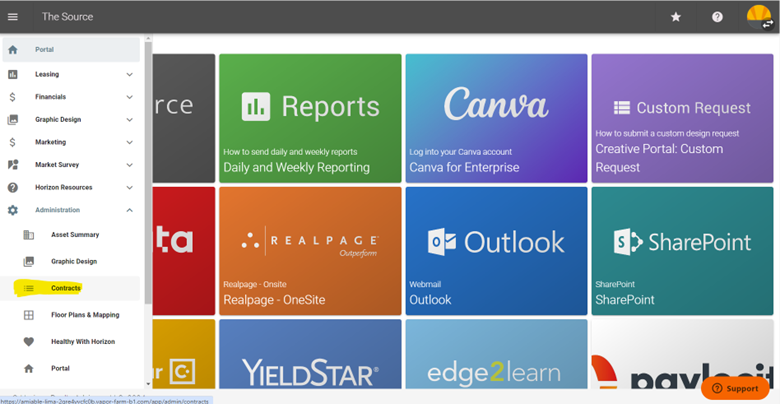
Task: Open the help question mark icon
Action: point(717,17)
